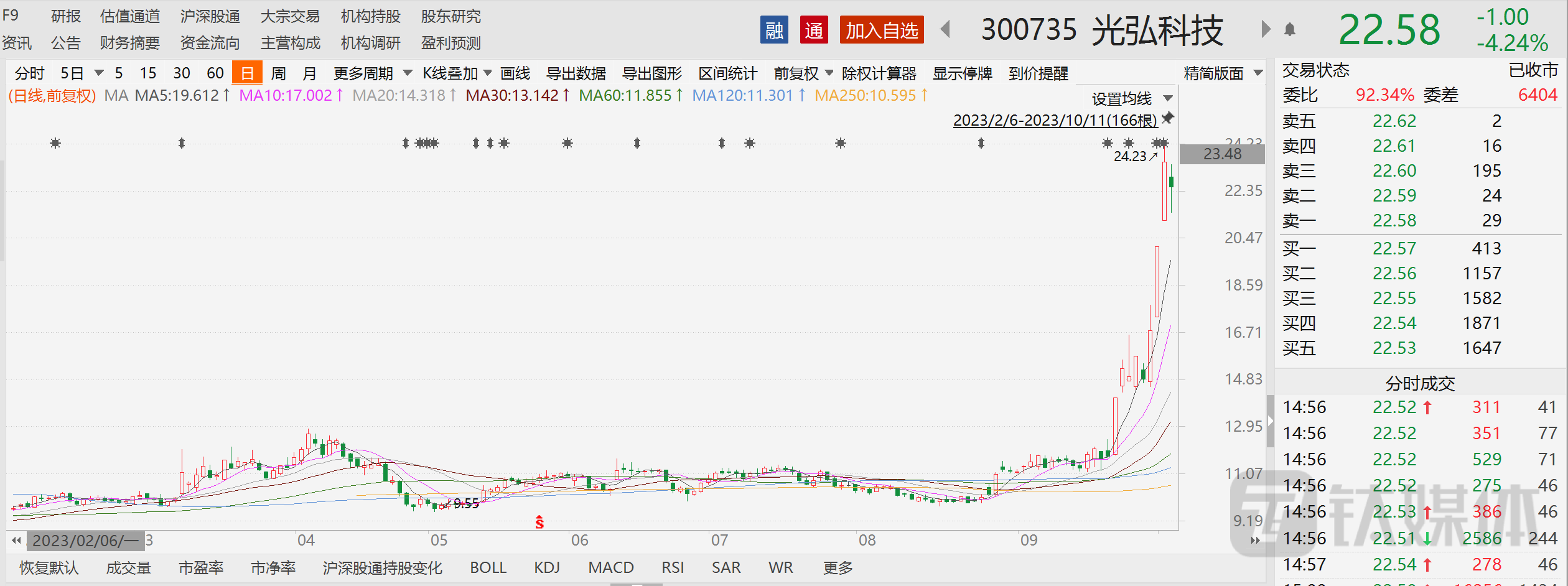Click the bell alert icon beside stock name

pyautogui.click(x=1290, y=29)
